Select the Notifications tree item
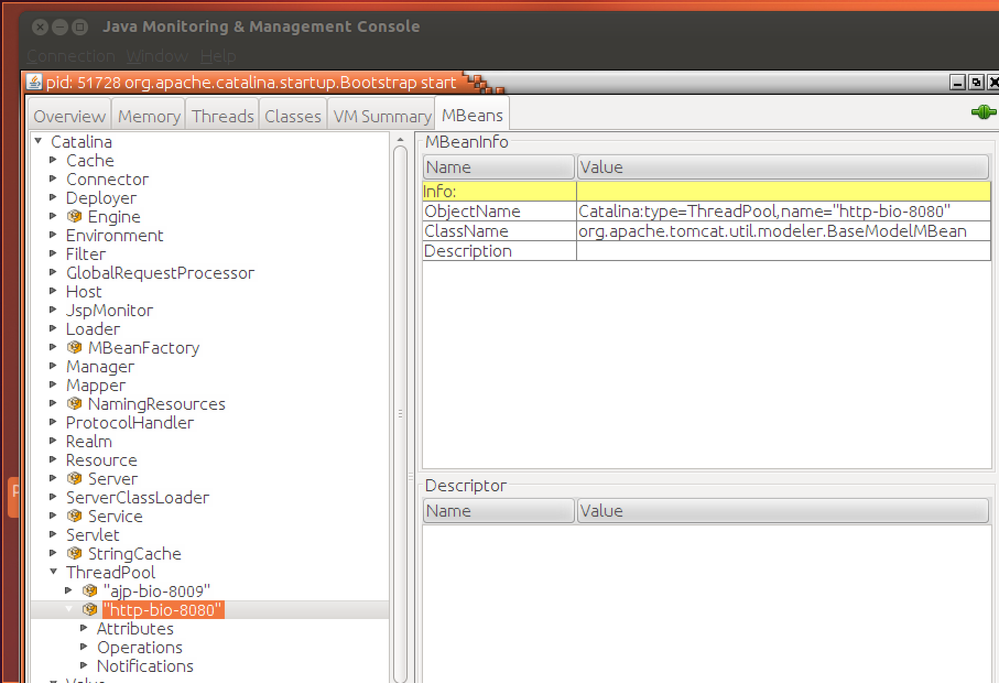Screen dimensions: 999x683 coord(145,666)
